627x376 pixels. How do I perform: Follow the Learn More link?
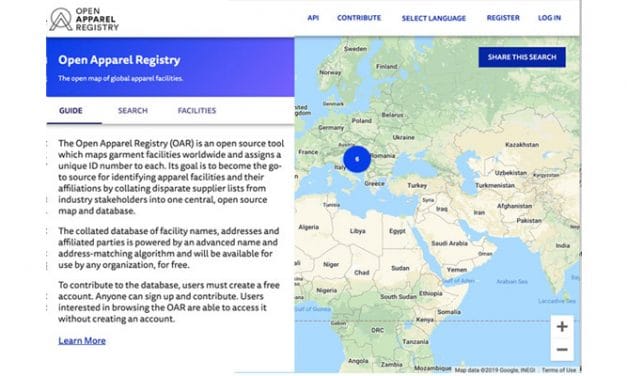(x=82, y=340)
